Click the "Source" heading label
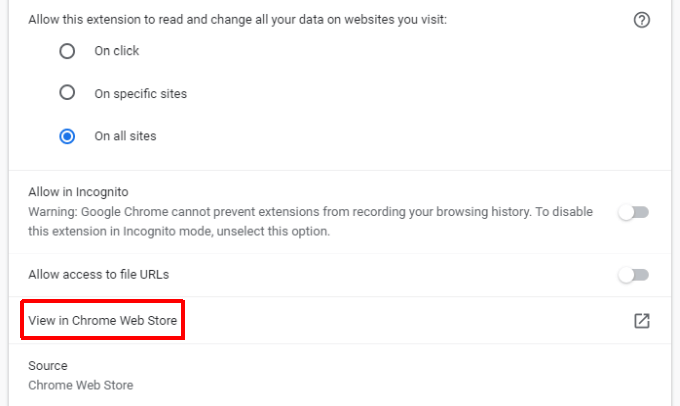The height and width of the screenshot is (406, 680). (x=47, y=366)
